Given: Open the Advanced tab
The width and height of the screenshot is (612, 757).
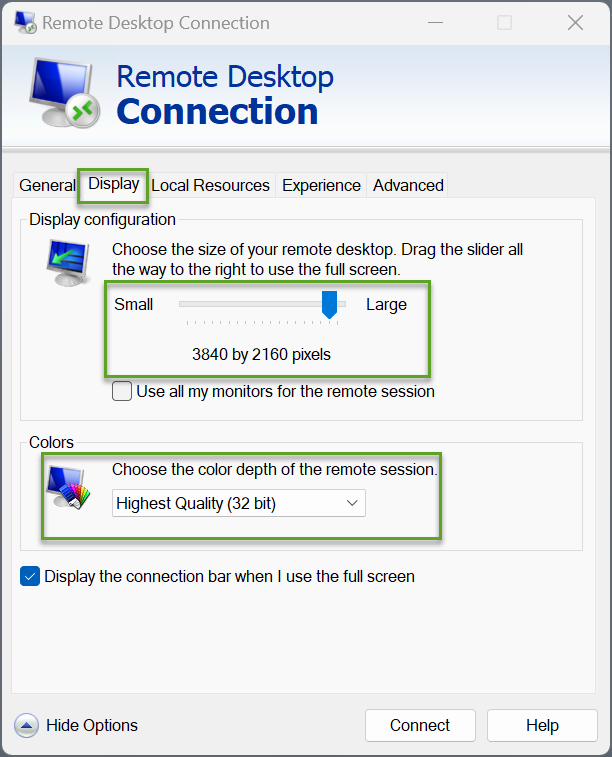Looking at the screenshot, I should (408, 185).
